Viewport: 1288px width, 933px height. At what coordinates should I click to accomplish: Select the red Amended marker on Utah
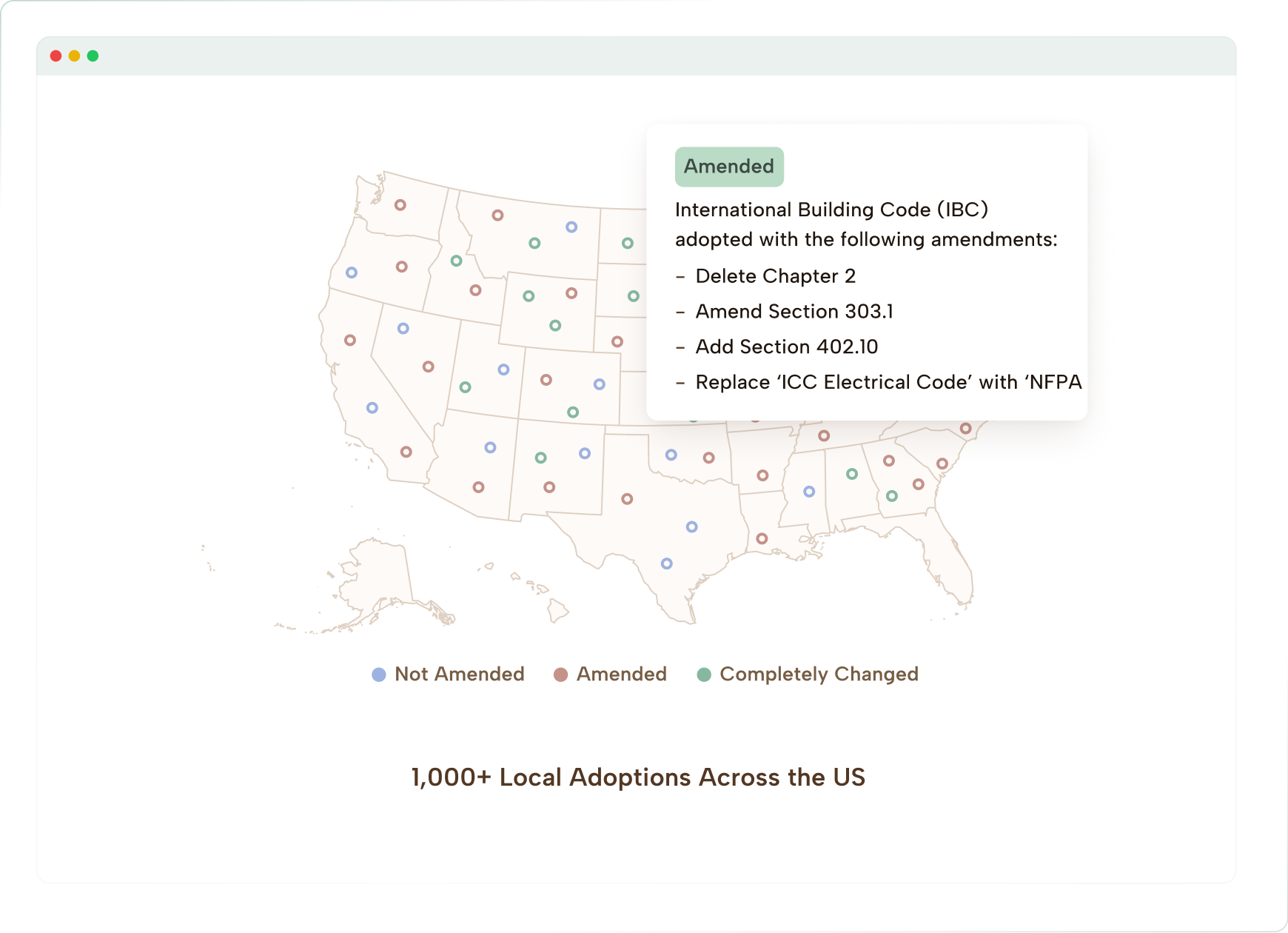click(x=428, y=367)
